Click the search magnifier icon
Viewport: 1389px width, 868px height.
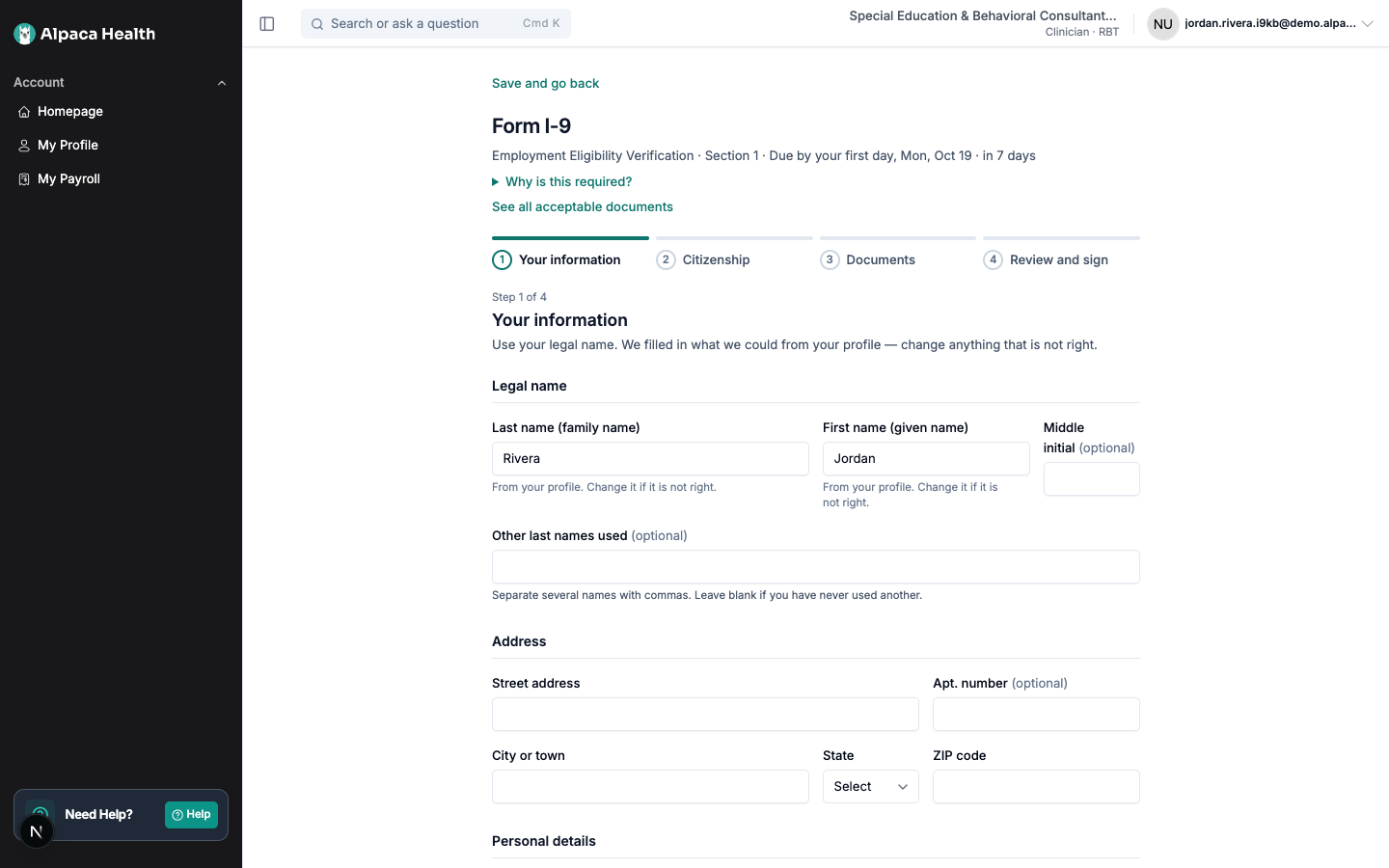click(317, 24)
